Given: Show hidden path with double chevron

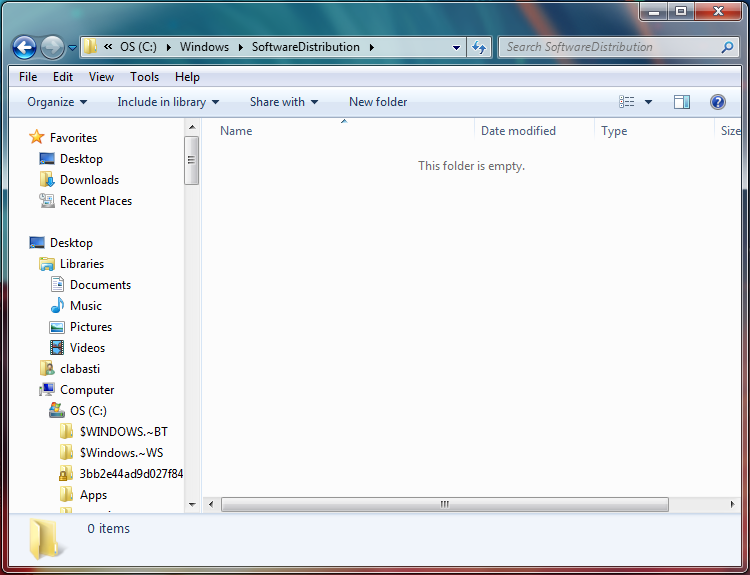Looking at the screenshot, I should pyautogui.click(x=108, y=46).
